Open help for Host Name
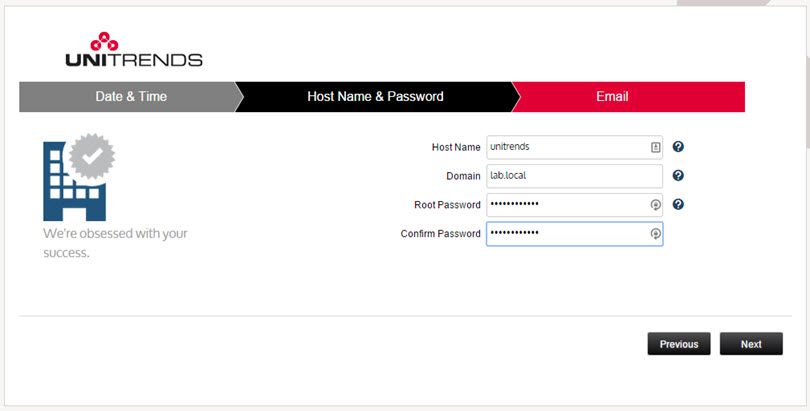 pyautogui.click(x=678, y=147)
